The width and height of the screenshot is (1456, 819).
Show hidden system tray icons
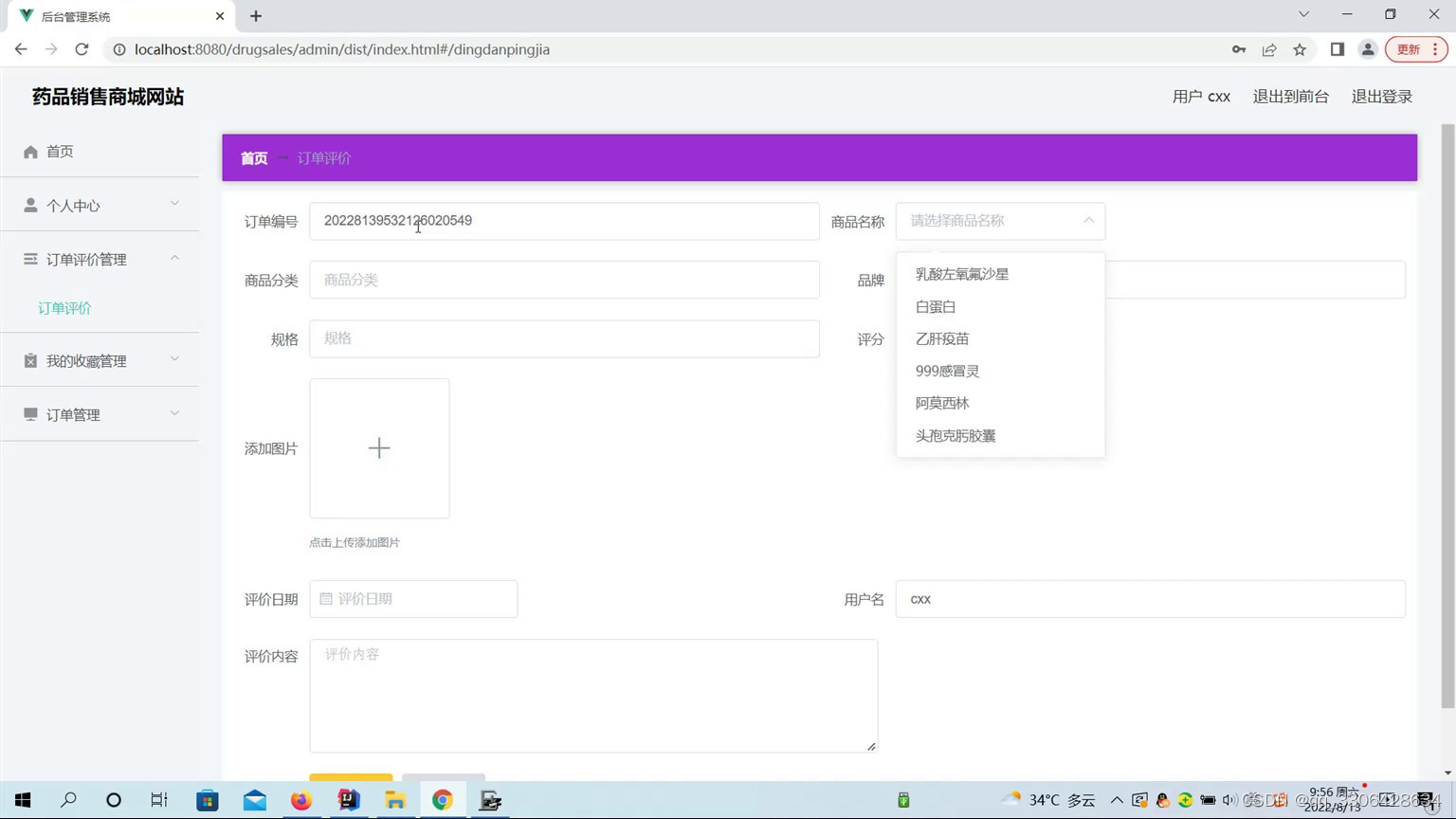point(1117,800)
